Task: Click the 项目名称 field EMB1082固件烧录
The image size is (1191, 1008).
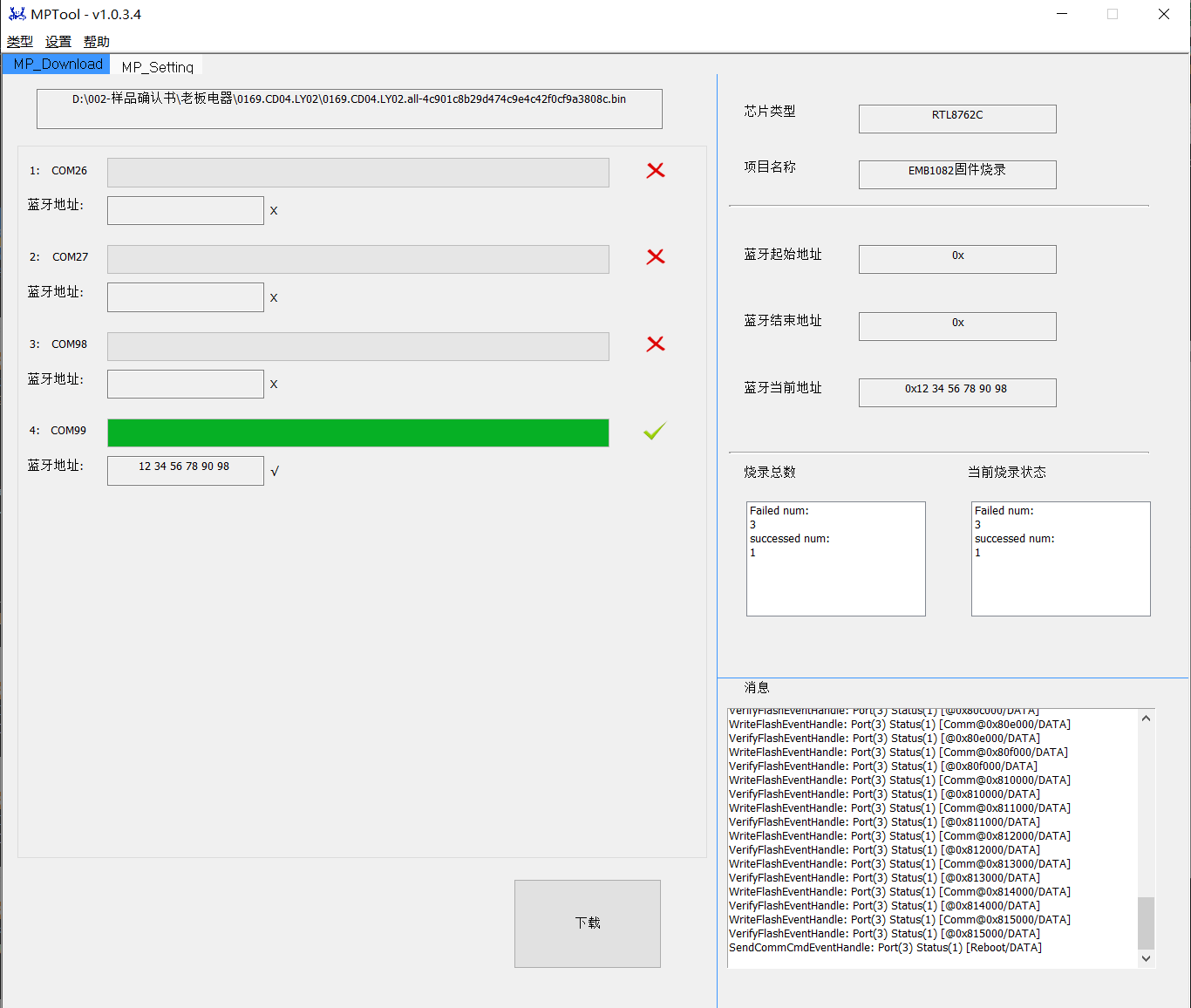Action: tap(957, 174)
